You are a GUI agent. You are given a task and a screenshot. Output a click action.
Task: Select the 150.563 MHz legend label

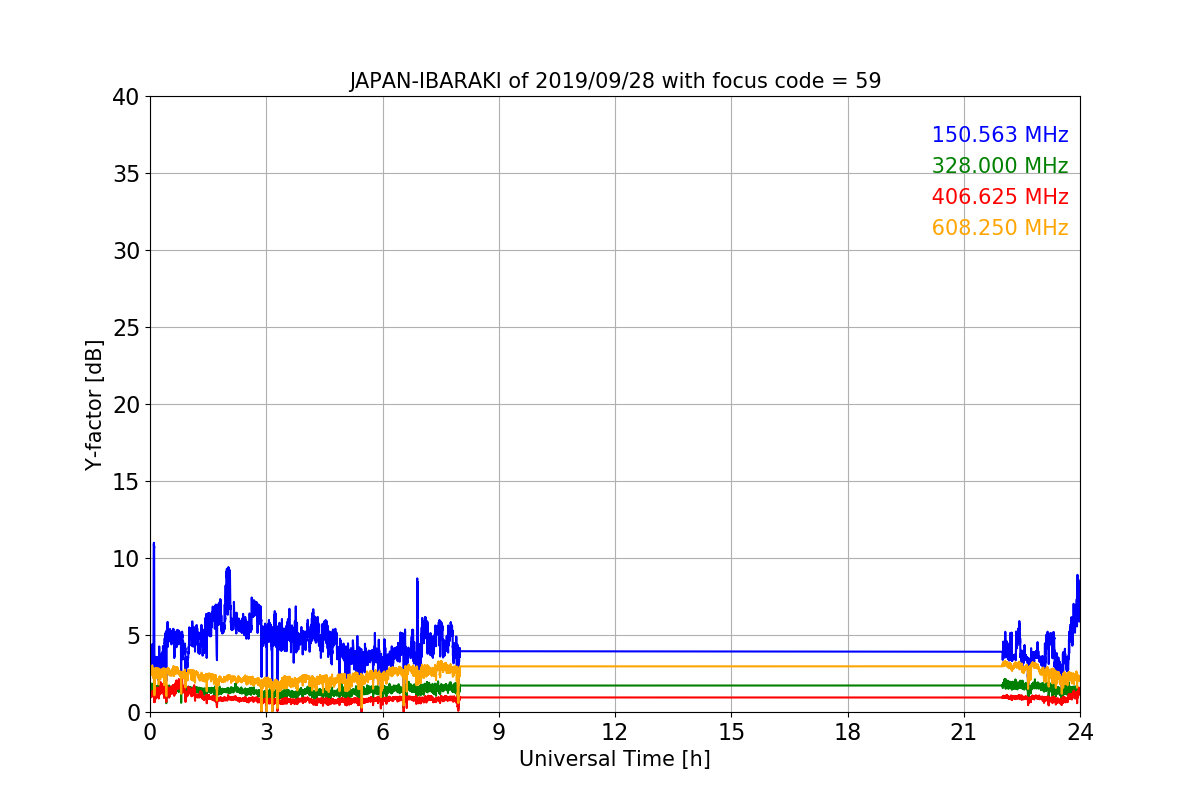click(x=1000, y=135)
